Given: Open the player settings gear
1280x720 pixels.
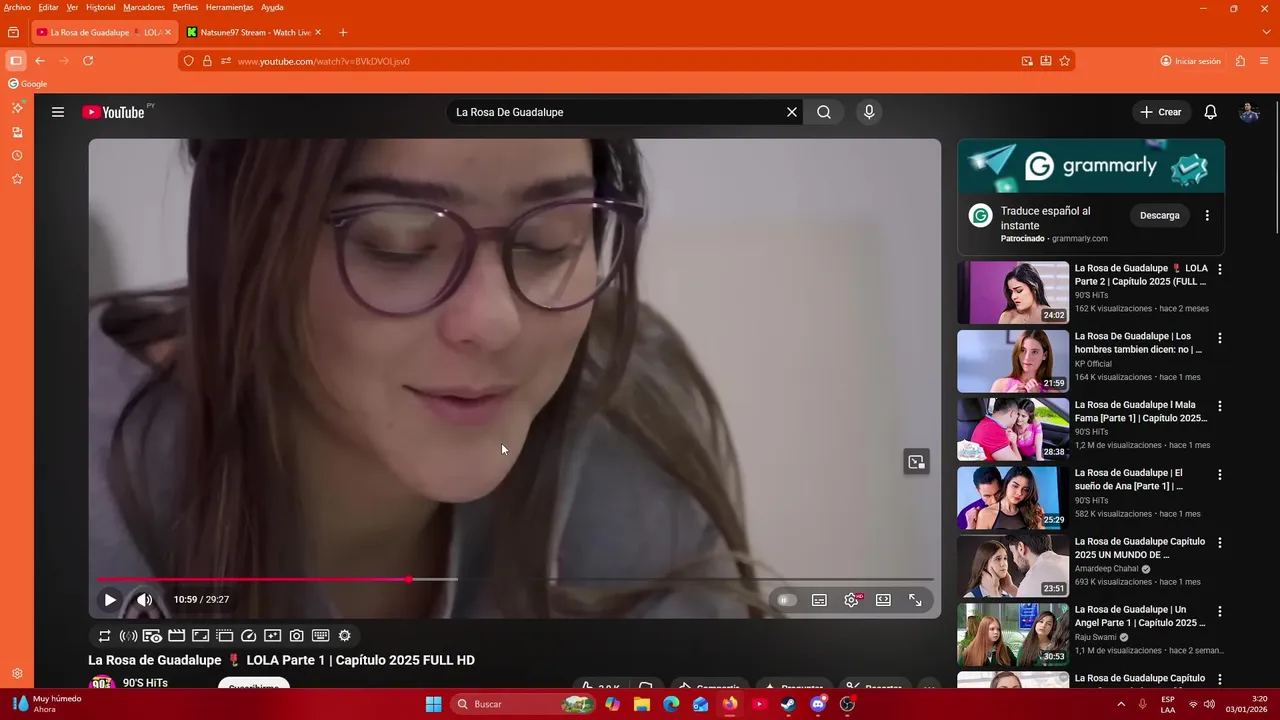Looking at the screenshot, I should point(852,600).
